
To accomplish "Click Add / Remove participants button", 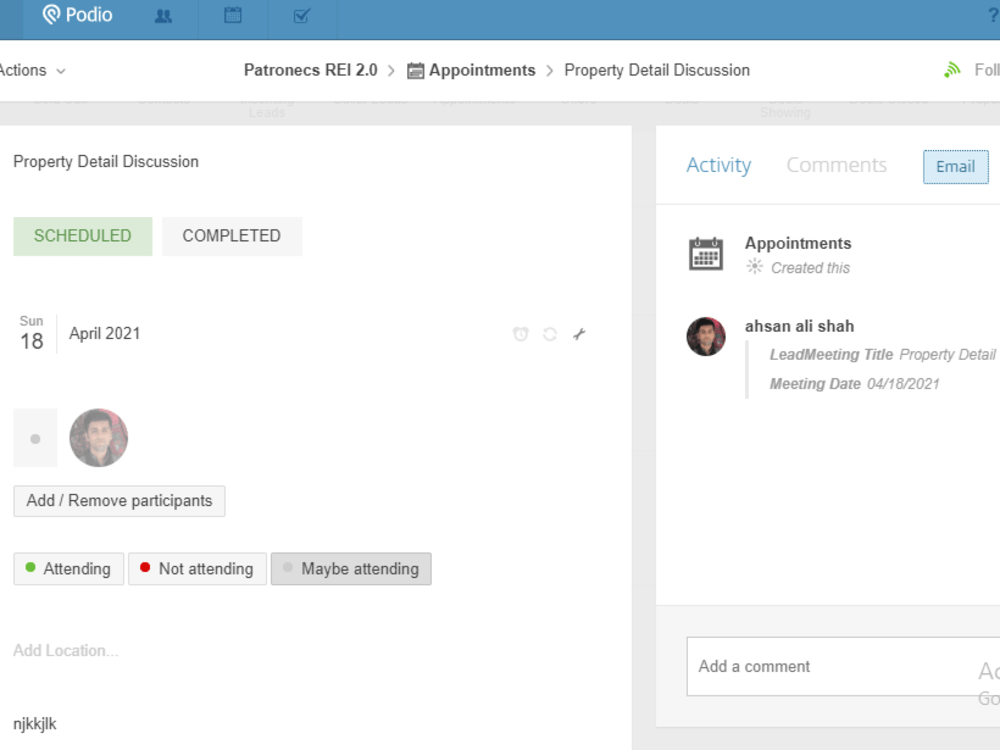I will [x=119, y=501].
